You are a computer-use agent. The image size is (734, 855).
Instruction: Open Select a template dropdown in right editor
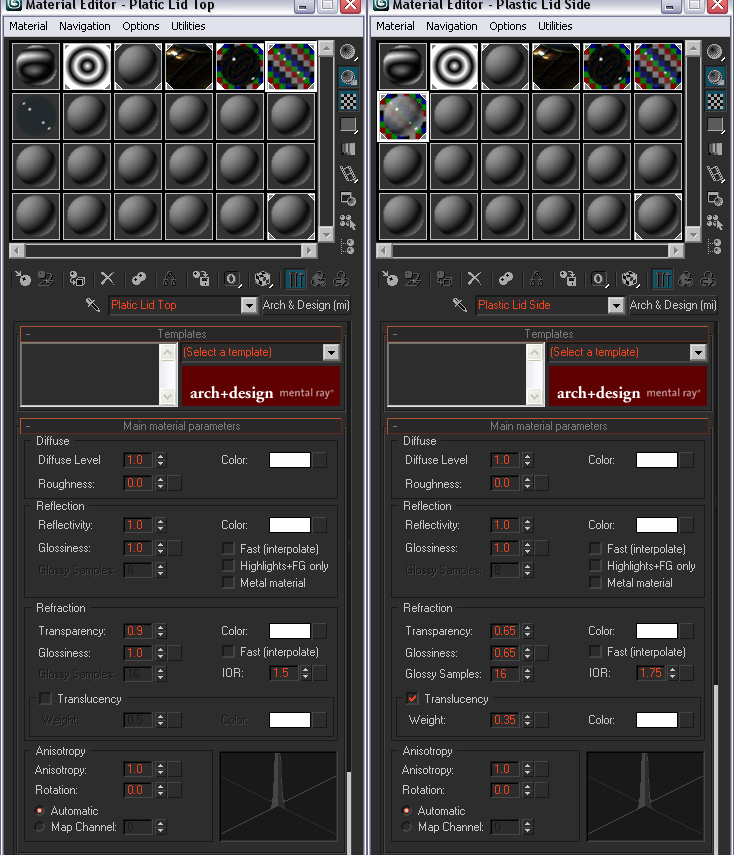click(x=697, y=352)
